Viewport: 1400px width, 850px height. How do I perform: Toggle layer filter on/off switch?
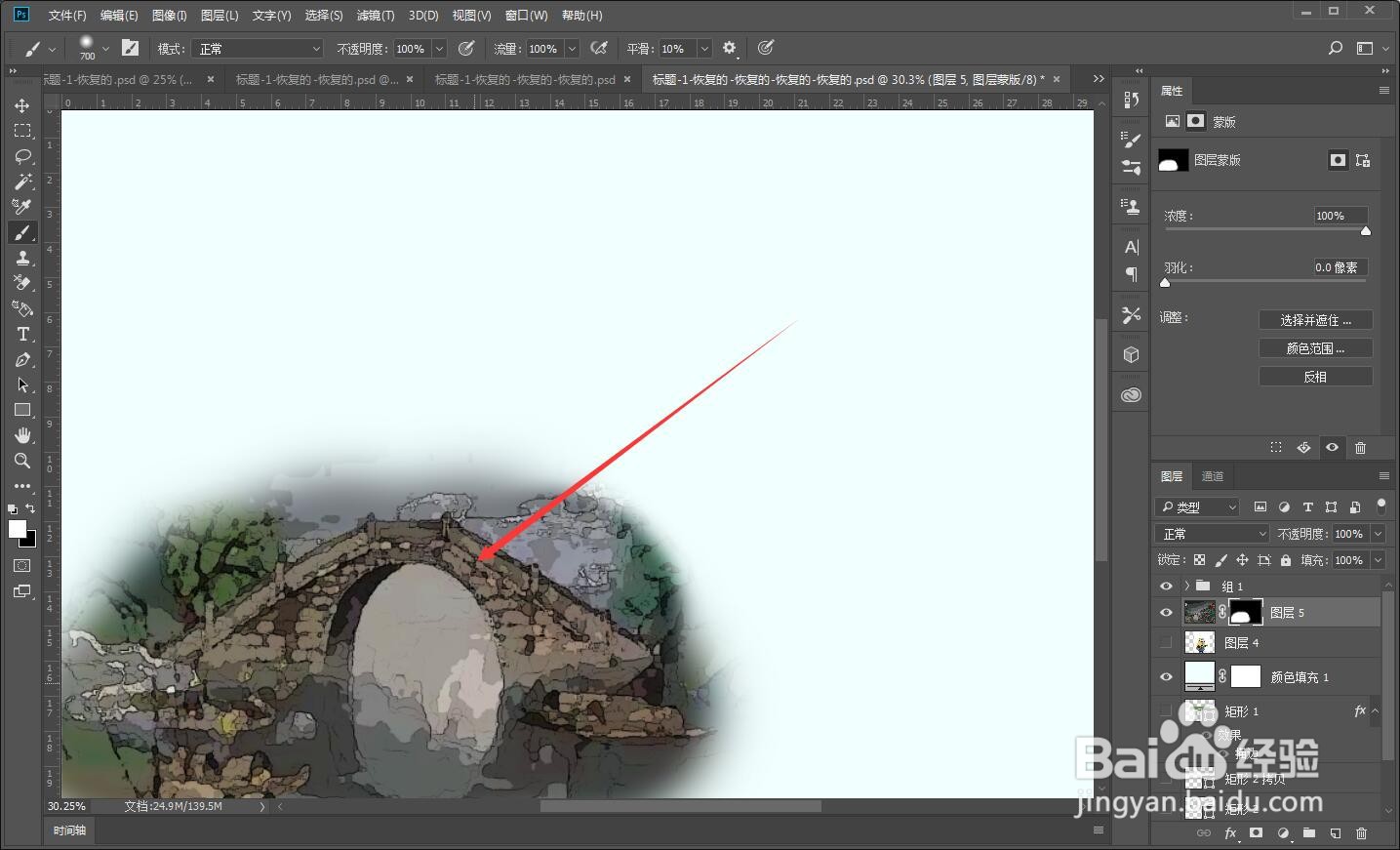coord(1380,506)
